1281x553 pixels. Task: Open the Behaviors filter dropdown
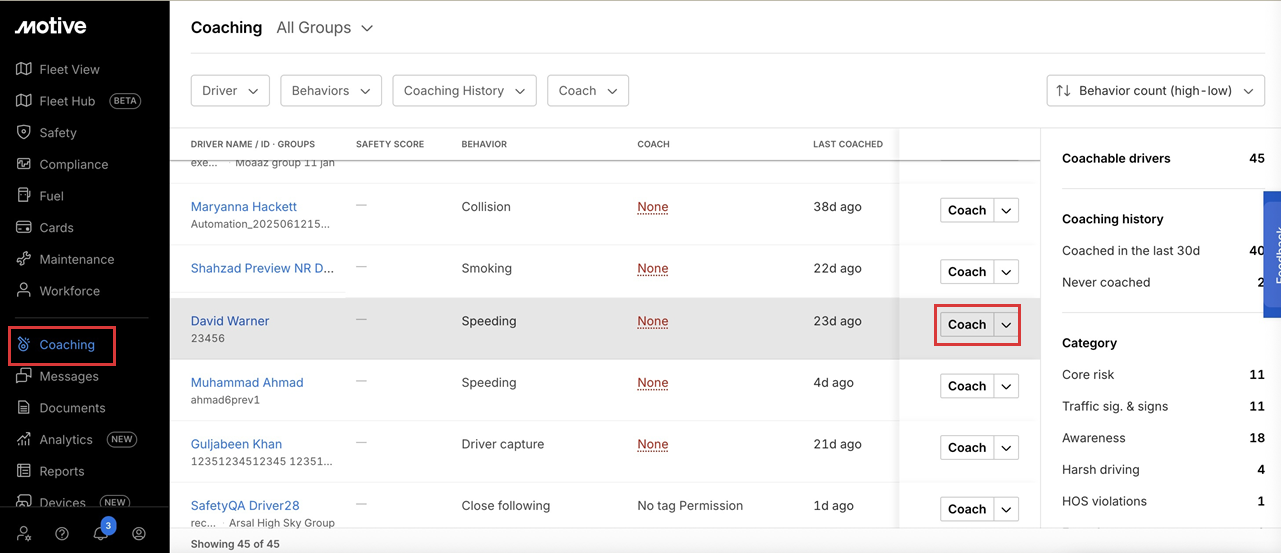pos(330,91)
